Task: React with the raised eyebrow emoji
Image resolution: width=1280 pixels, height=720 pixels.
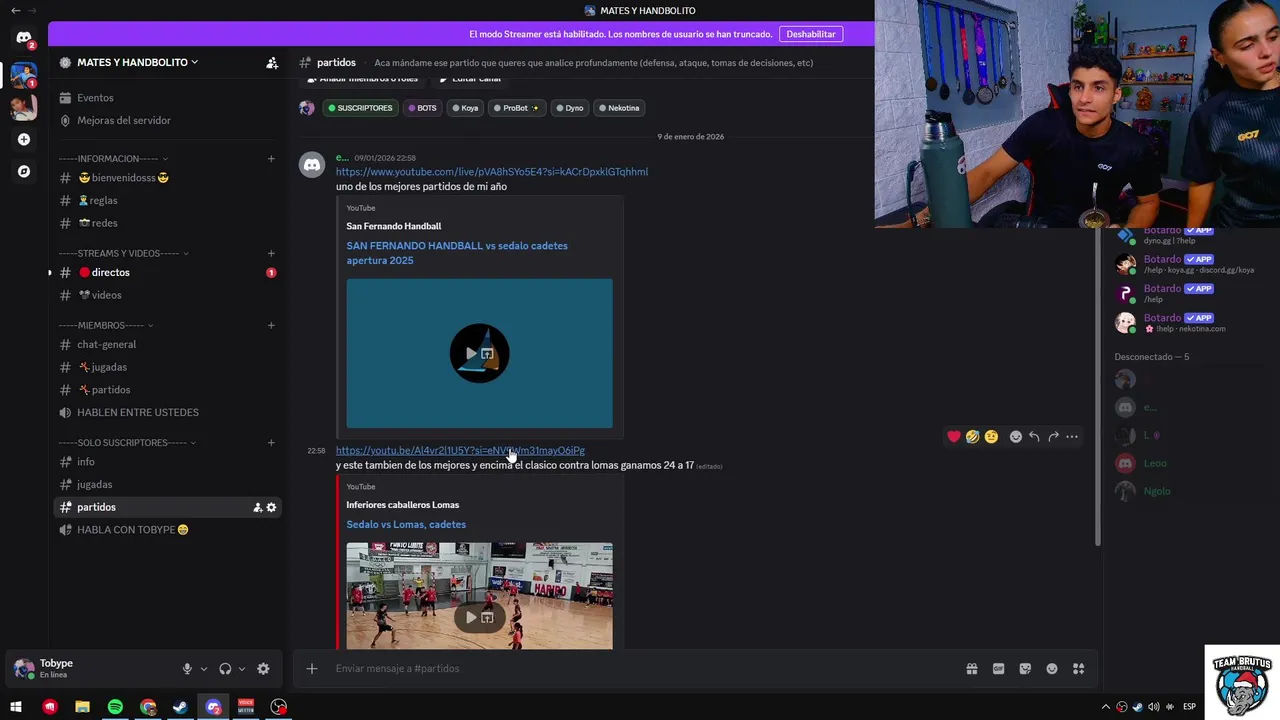Action: click(991, 436)
